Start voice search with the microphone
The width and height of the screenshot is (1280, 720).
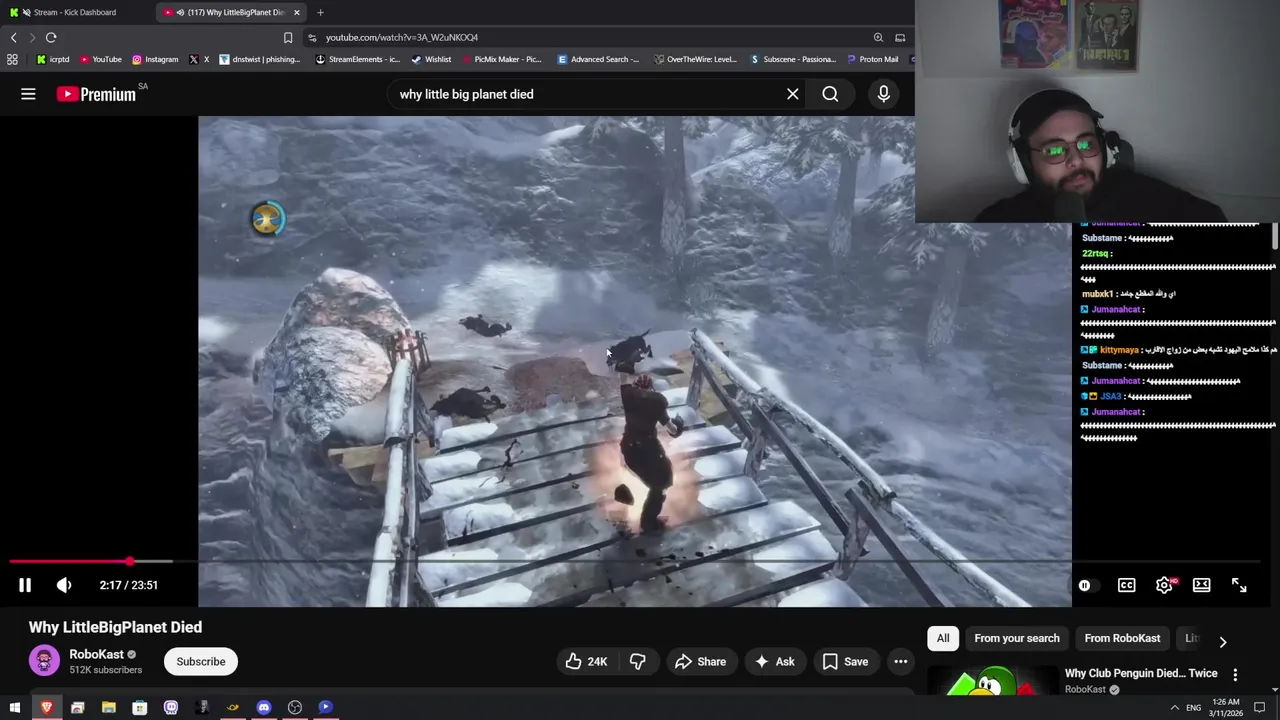pos(883,94)
